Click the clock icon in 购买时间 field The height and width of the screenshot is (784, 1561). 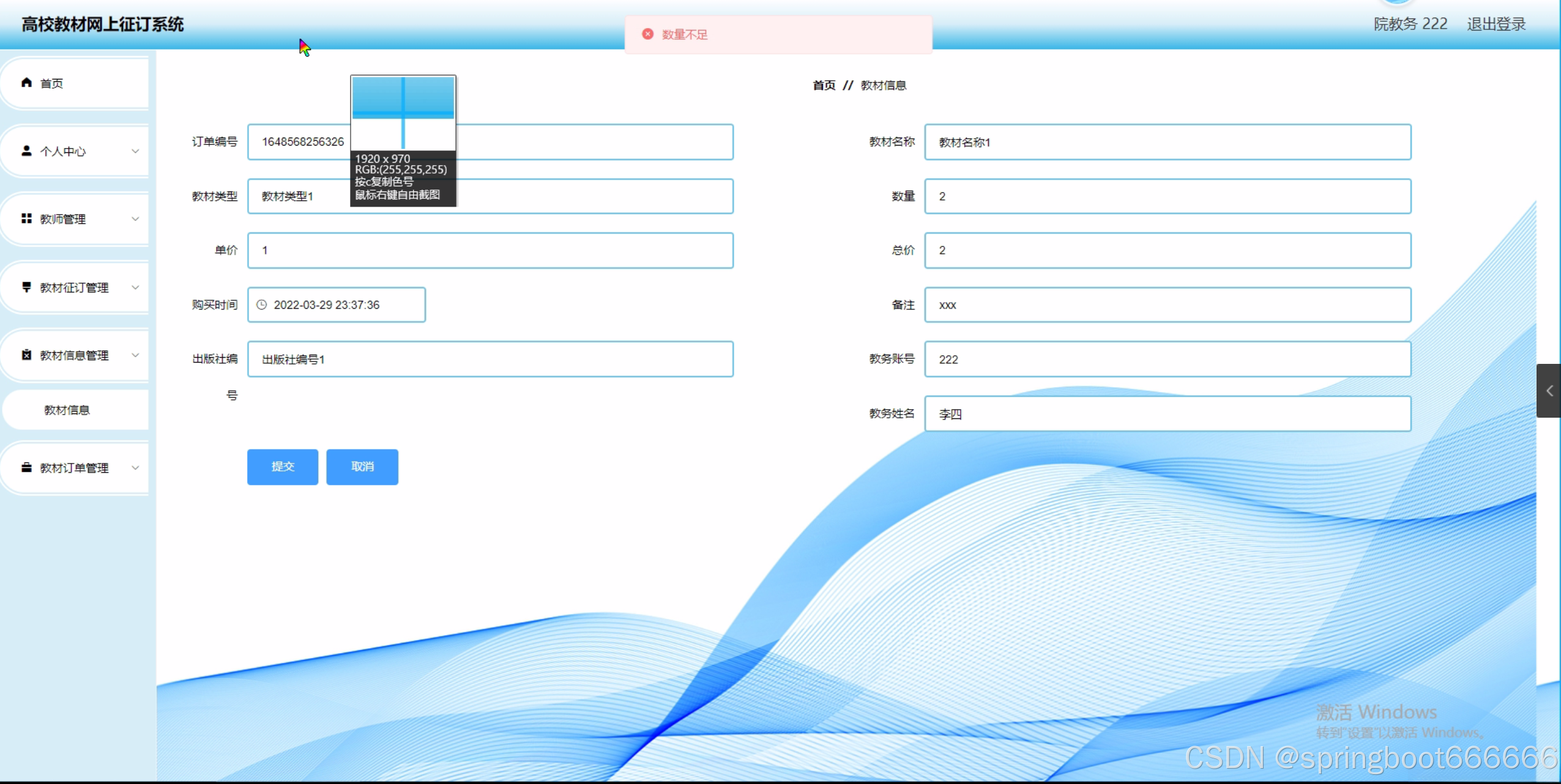pos(261,305)
